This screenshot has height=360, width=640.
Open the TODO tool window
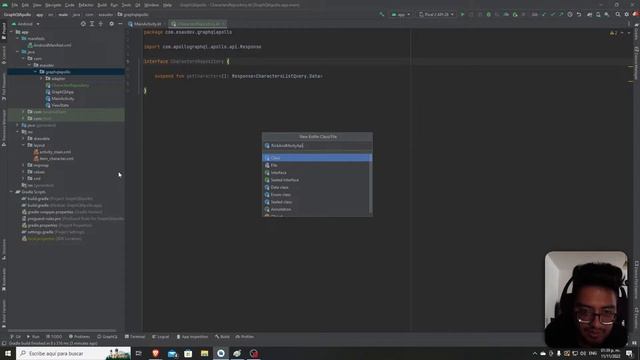tap(54, 337)
